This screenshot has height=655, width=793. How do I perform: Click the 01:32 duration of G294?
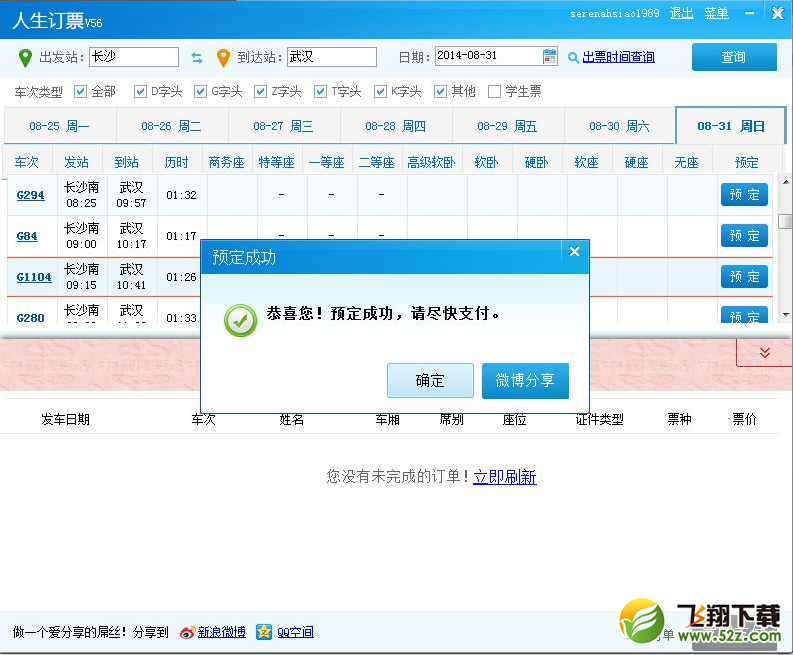click(181, 195)
